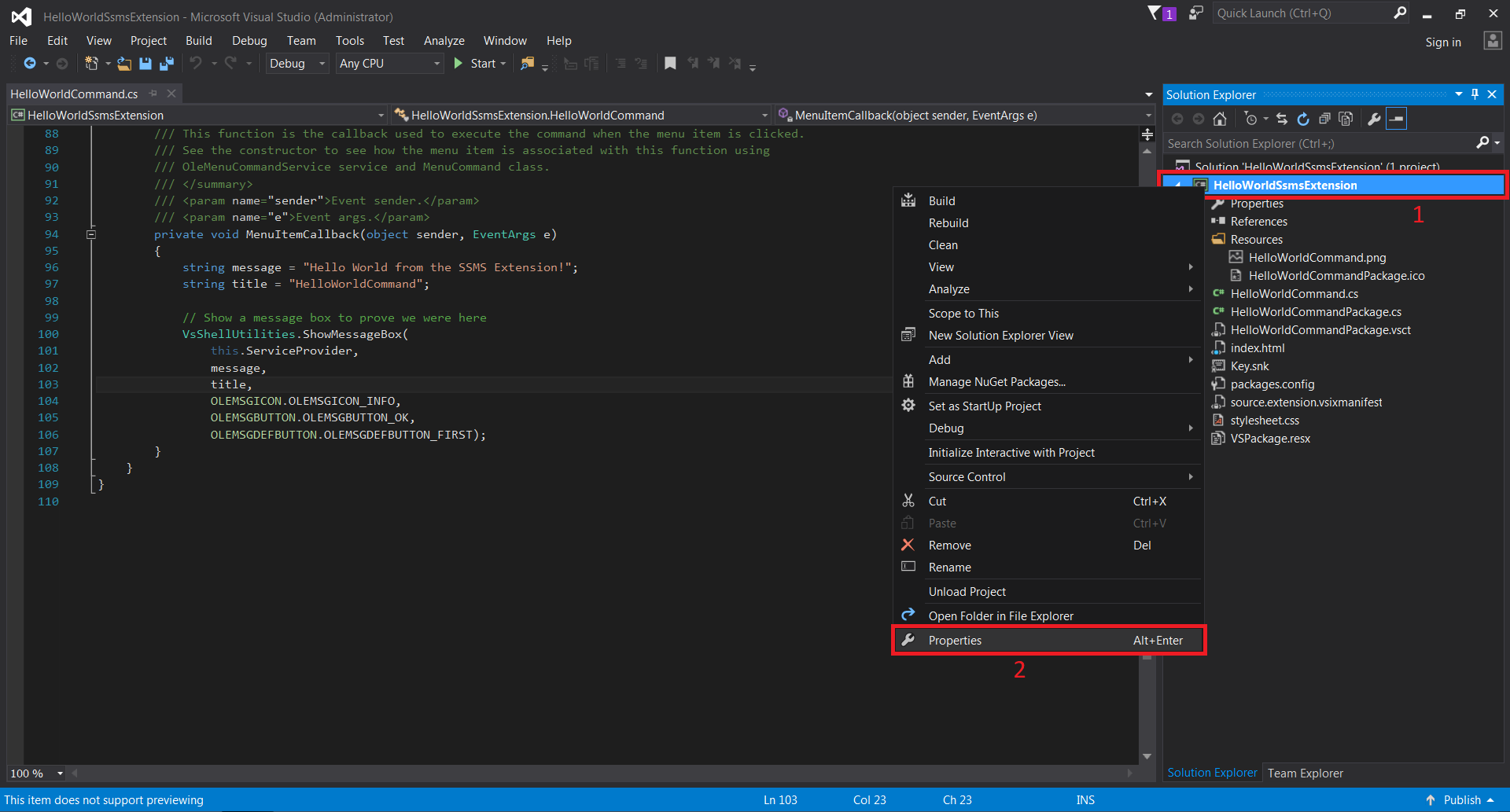Image resolution: width=1510 pixels, height=812 pixels.
Task: Click the Show All Files icon
Action: tap(1346, 119)
